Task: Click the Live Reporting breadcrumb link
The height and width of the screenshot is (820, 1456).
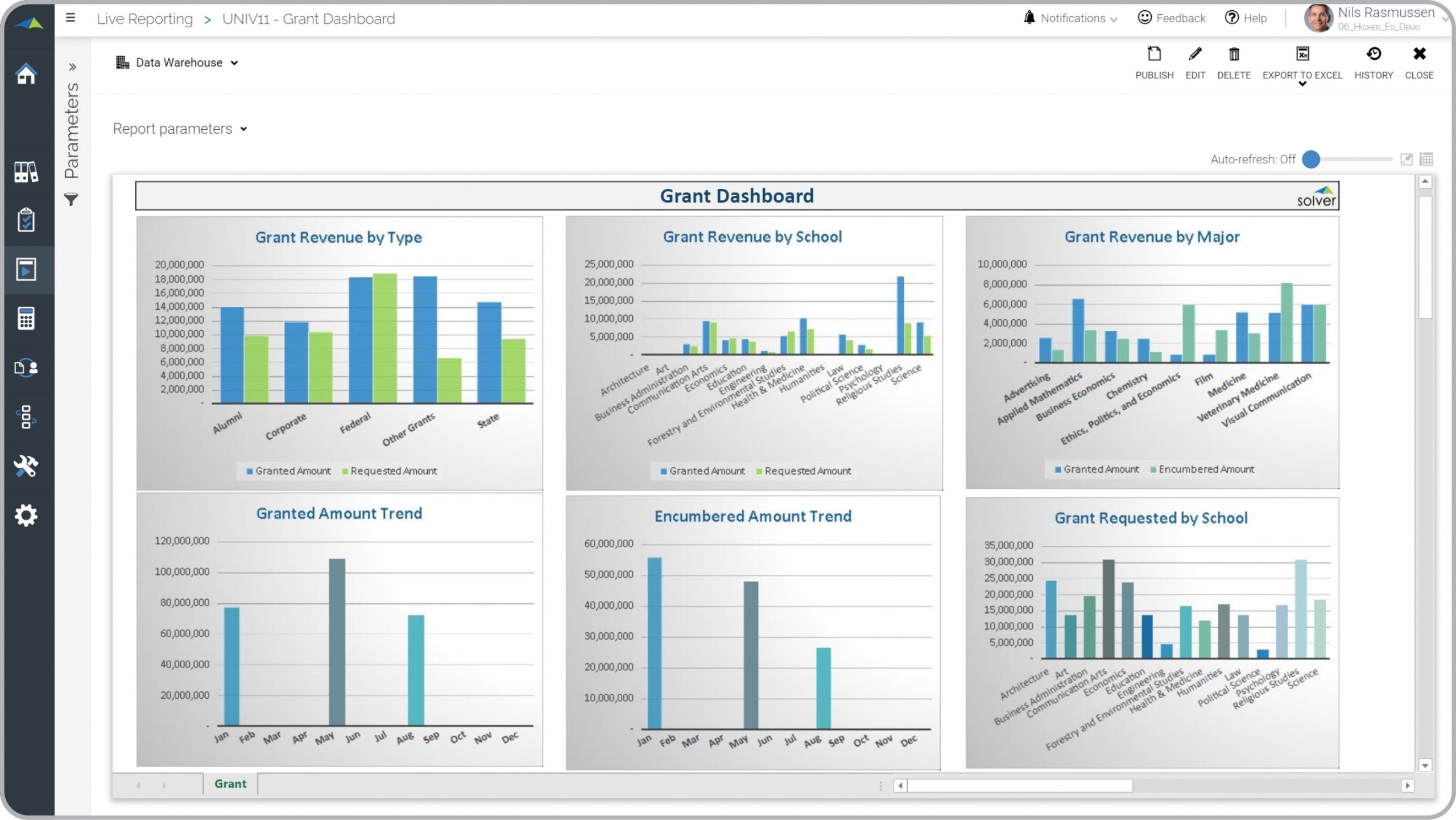Action: 144,19
